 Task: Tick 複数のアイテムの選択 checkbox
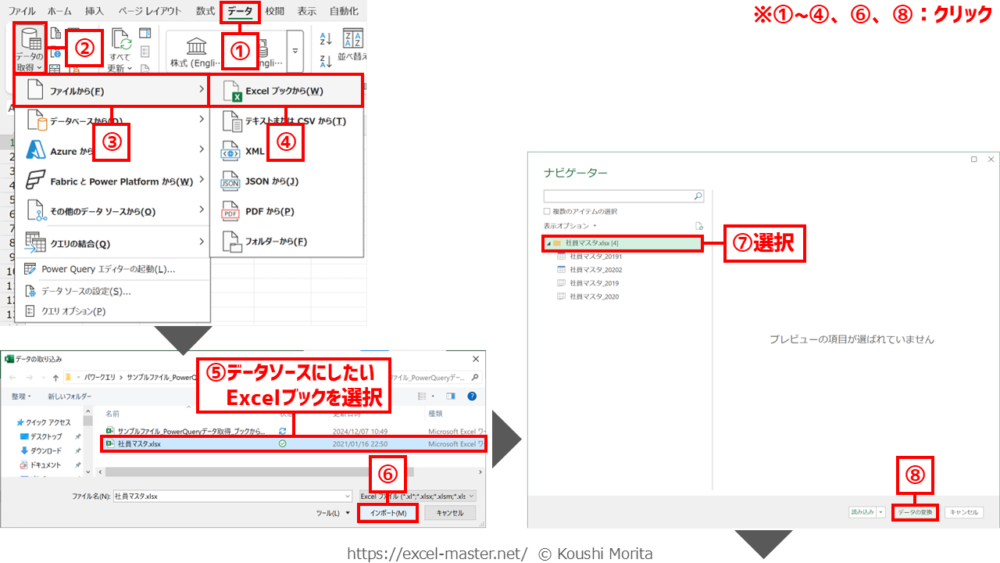pos(547,212)
